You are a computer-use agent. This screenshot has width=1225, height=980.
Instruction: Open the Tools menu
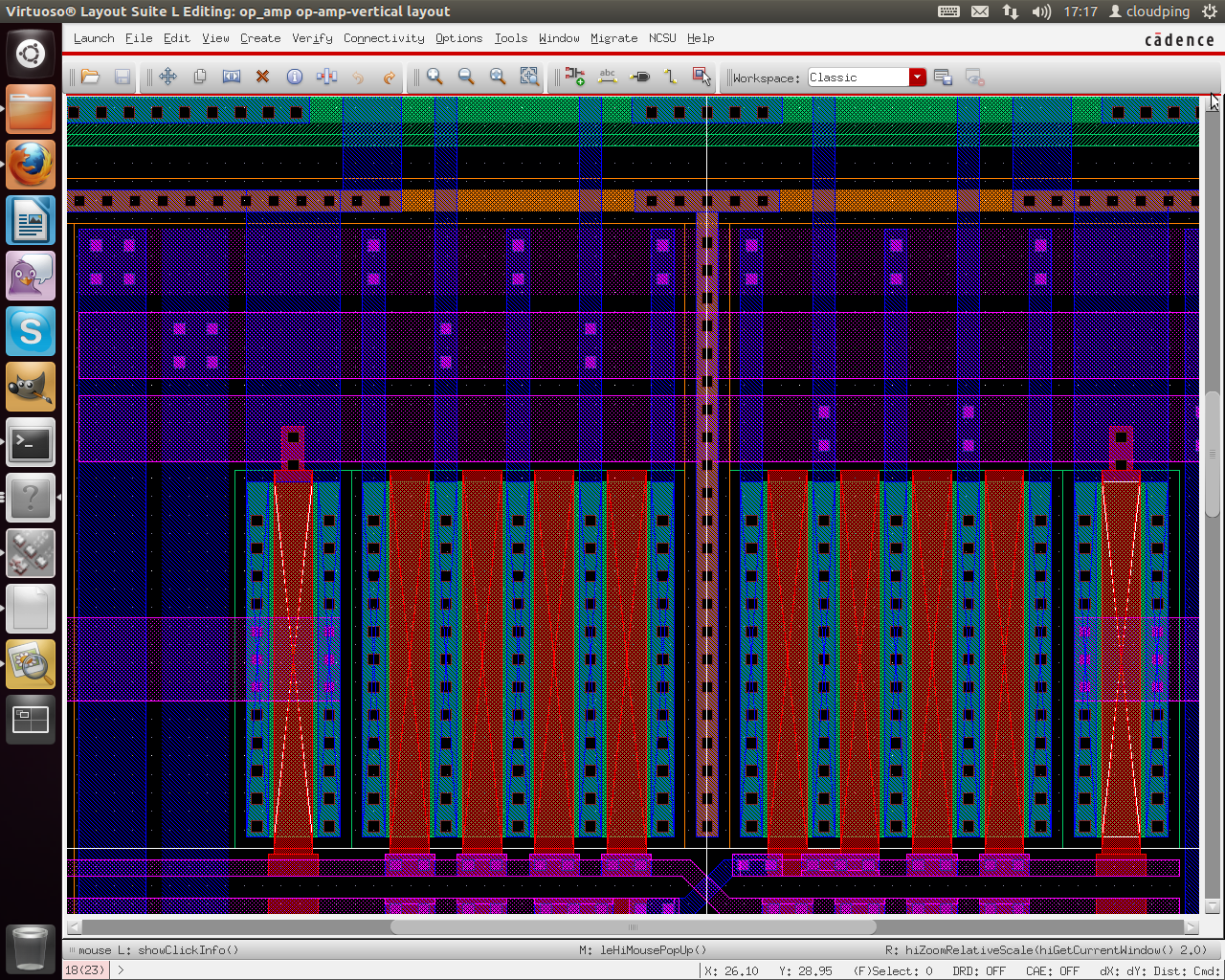coord(511,38)
